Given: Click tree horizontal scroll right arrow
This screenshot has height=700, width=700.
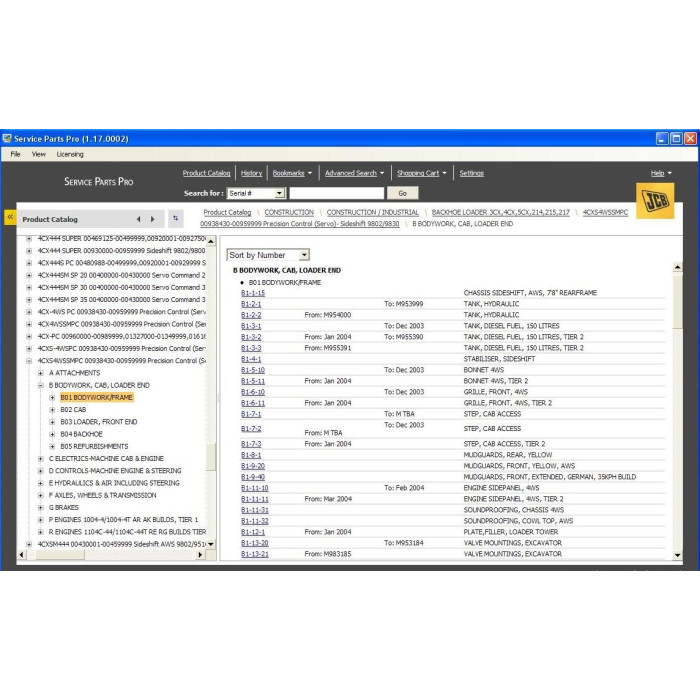Looking at the screenshot, I should (x=200, y=554).
